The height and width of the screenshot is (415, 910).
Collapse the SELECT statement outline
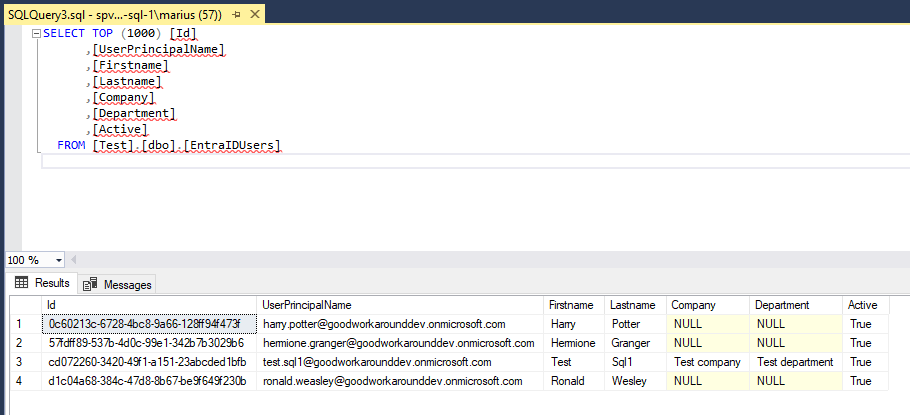coord(36,33)
